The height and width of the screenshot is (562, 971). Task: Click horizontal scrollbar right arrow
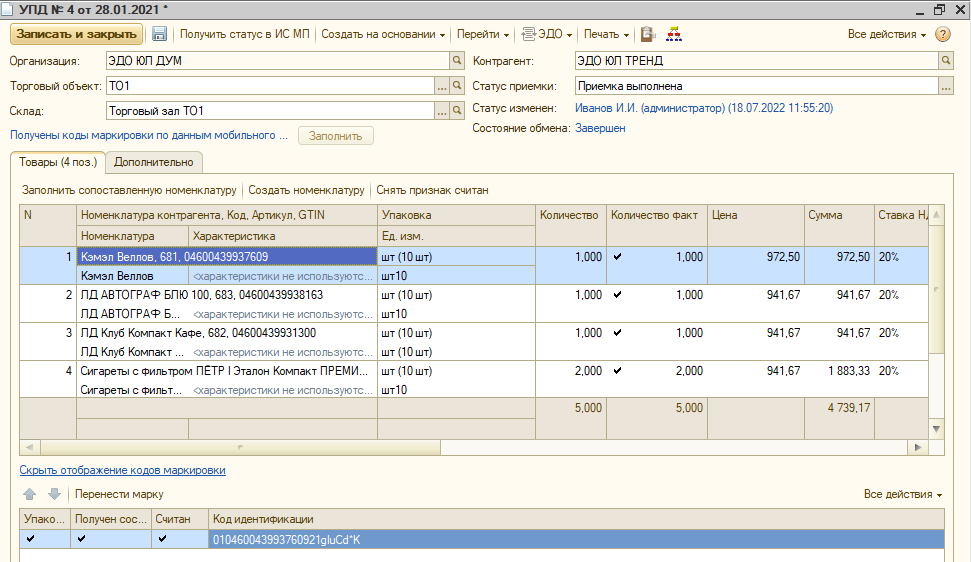click(918, 447)
